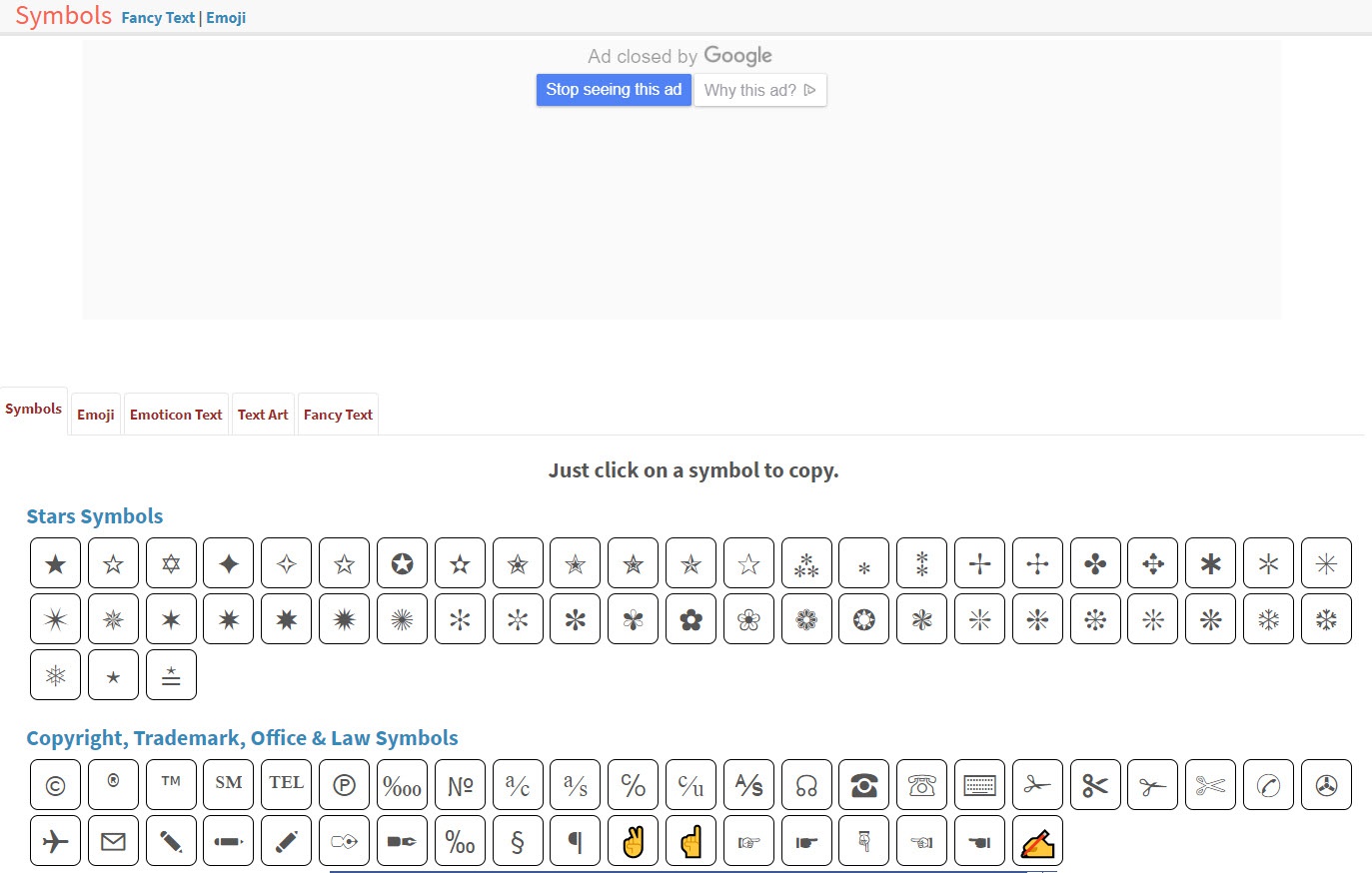Screen dimensions: 1372x873
Task: Copy the section sign § symbol
Action: [518, 841]
